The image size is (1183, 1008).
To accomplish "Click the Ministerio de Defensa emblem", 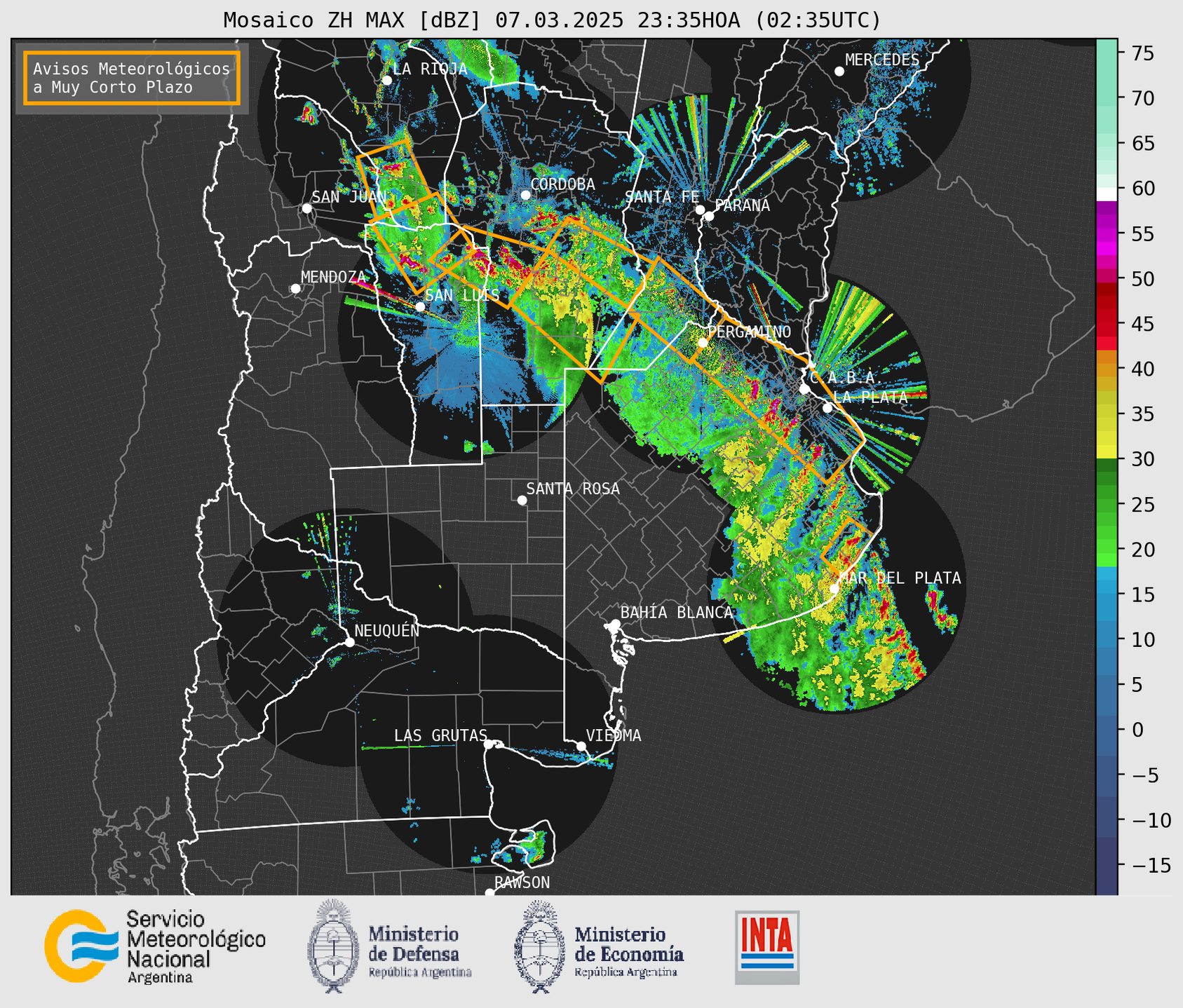I will click(333, 946).
